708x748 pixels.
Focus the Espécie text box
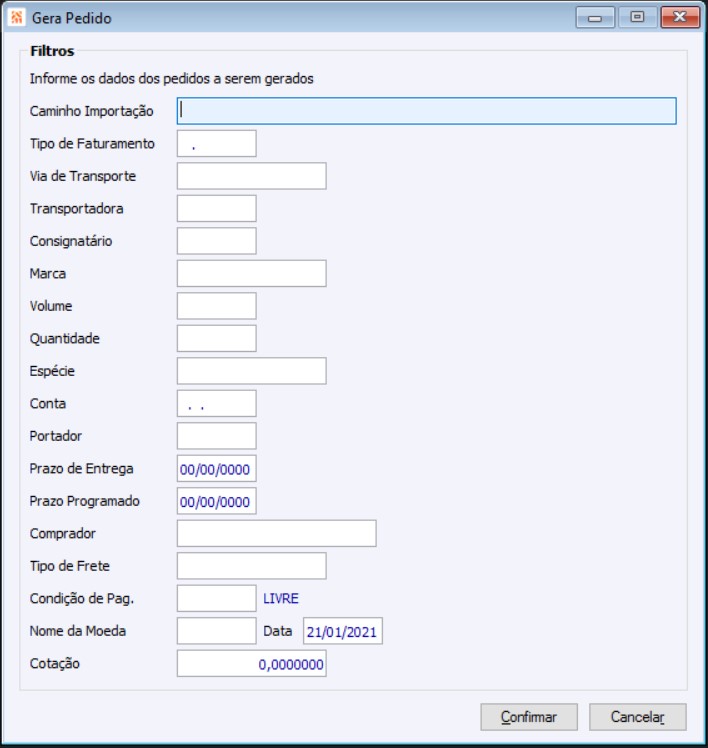pyautogui.click(x=251, y=371)
